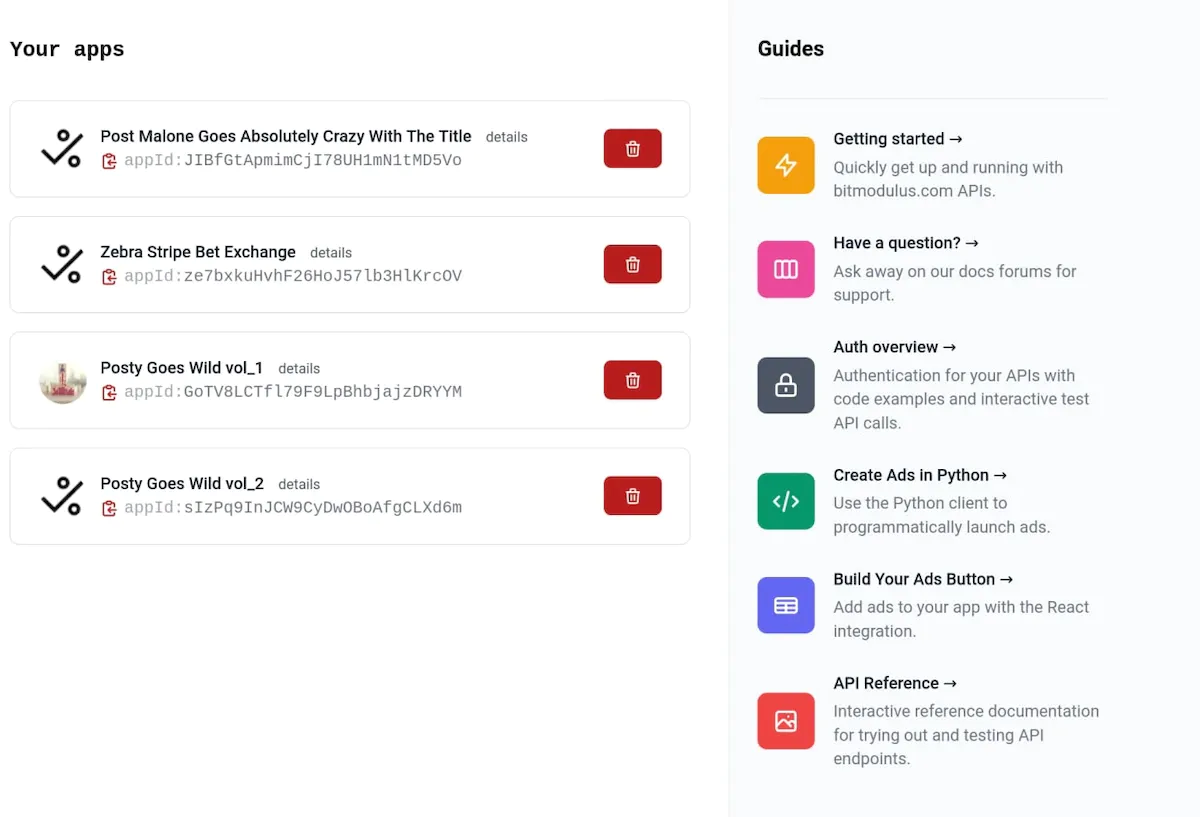Copy appId of Posty Goes Wild vol_1
The width and height of the screenshot is (1200, 817).
110,392
